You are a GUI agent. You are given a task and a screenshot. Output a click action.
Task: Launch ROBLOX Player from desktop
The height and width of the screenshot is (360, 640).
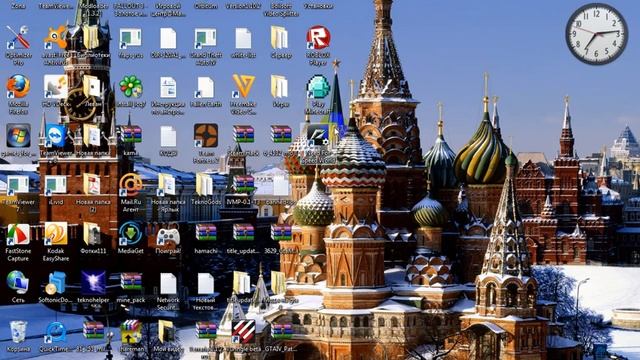tap(318, 38)
